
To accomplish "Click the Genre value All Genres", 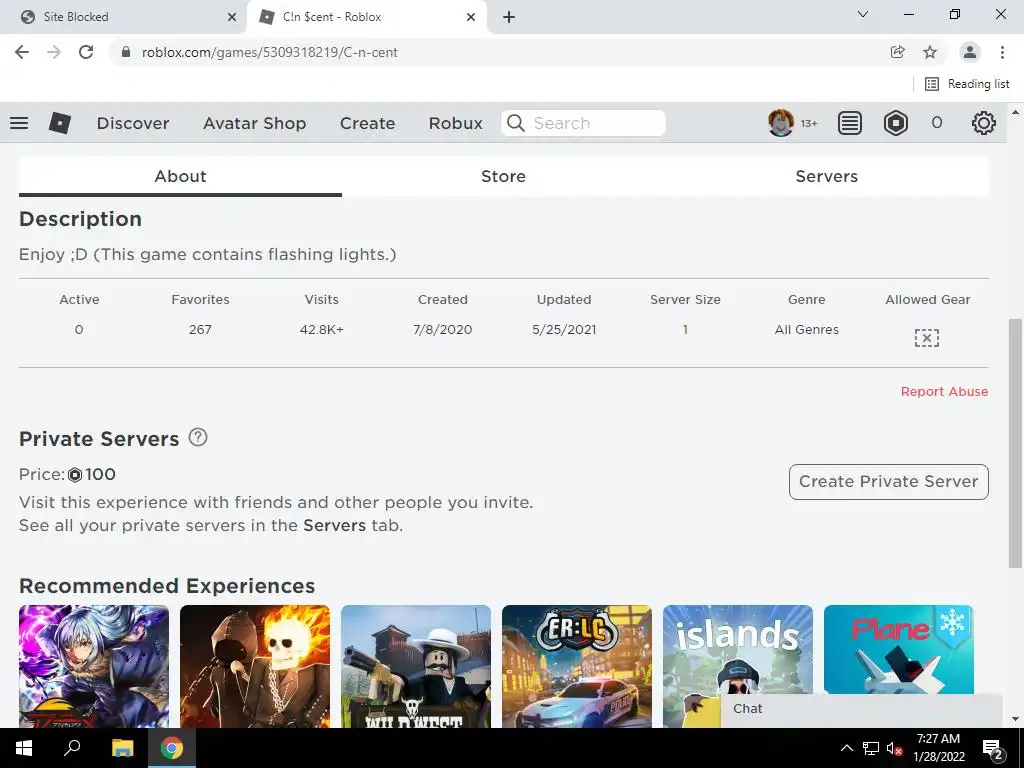I will [x=807, y=330].
